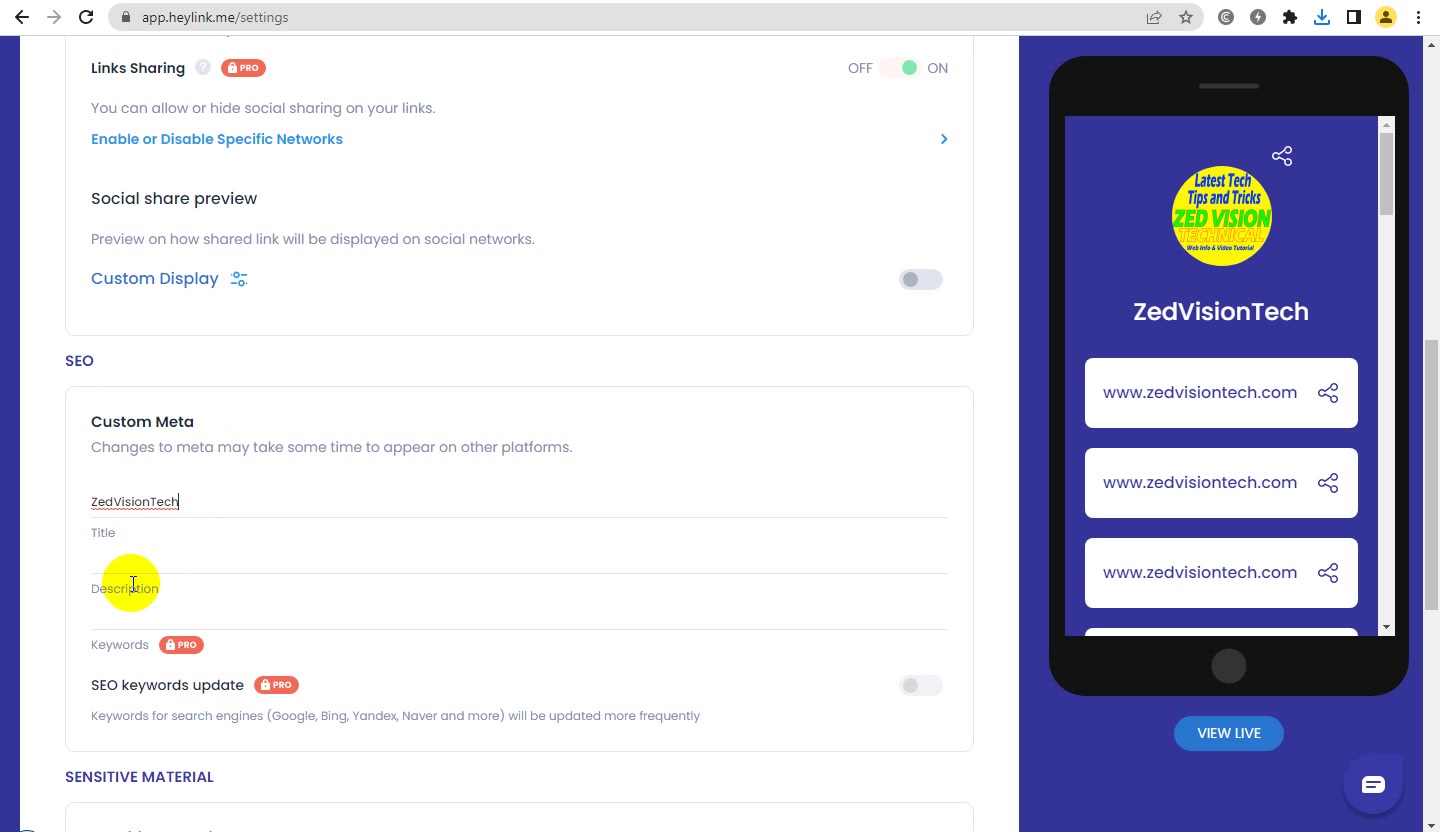Image resolution: width=1440 pixels, height=832 pixels.
Task: Bookmark this page with the star icon
Action: point(1186,17)
